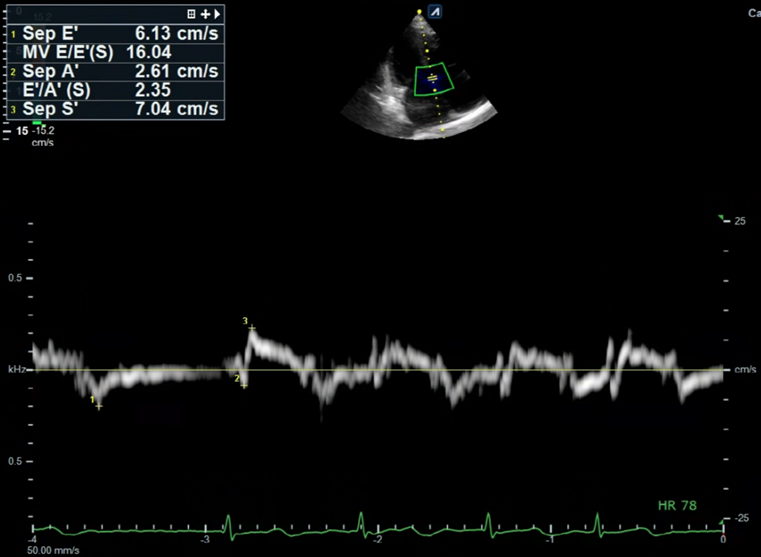Select the MV E/E'(S) result row
The height and width of the screenshot is (557, 761).
pyautogui.click(x=116, y=52)
